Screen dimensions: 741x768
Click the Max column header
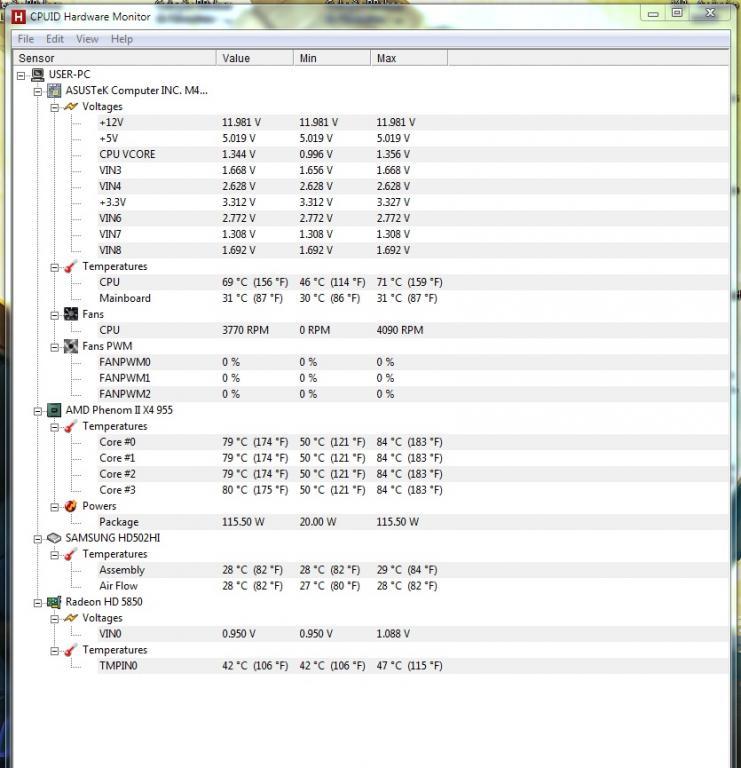click(x=409, y=58)
